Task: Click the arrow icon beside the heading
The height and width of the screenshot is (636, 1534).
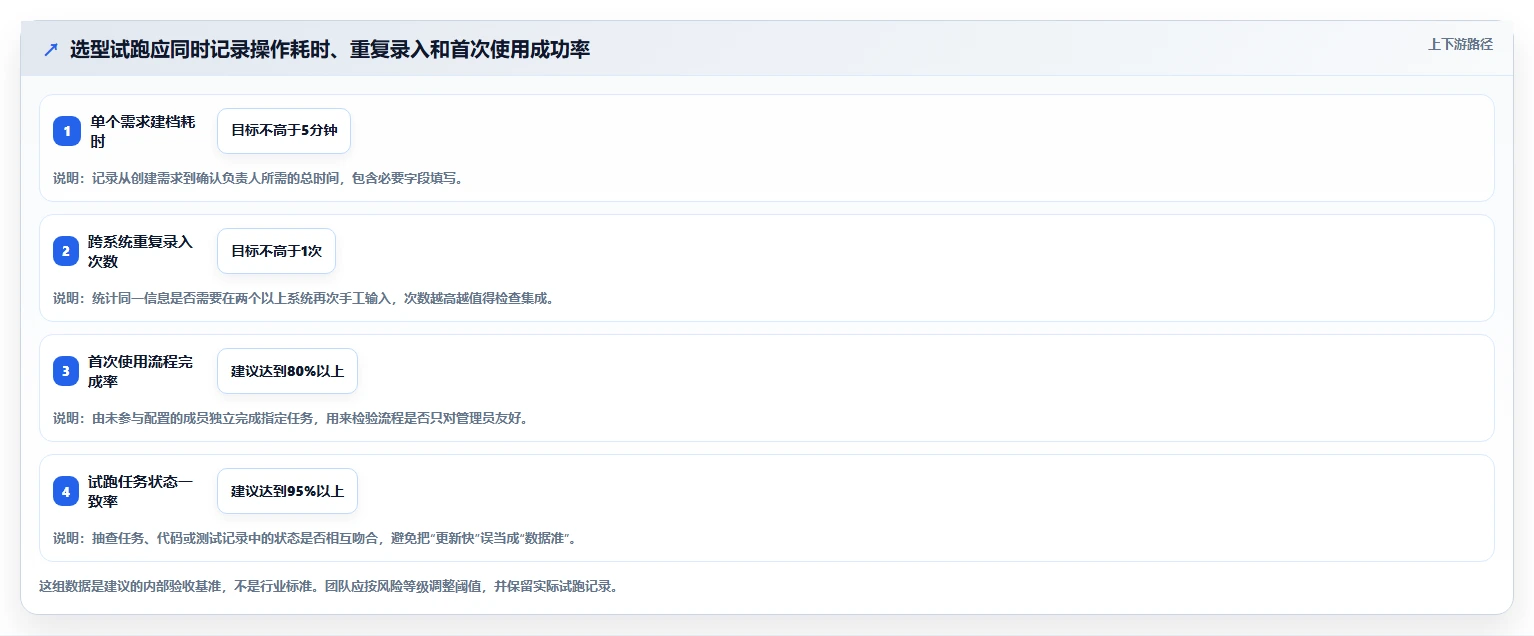Action: click(51, 49)
